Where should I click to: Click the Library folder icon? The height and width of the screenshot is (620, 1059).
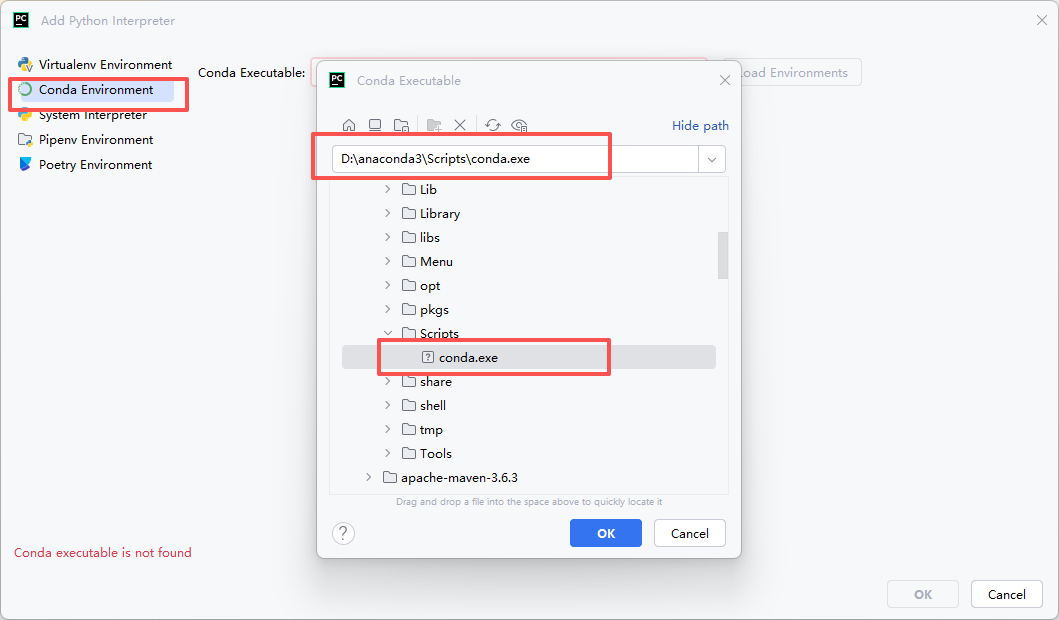tap(409, 213)
